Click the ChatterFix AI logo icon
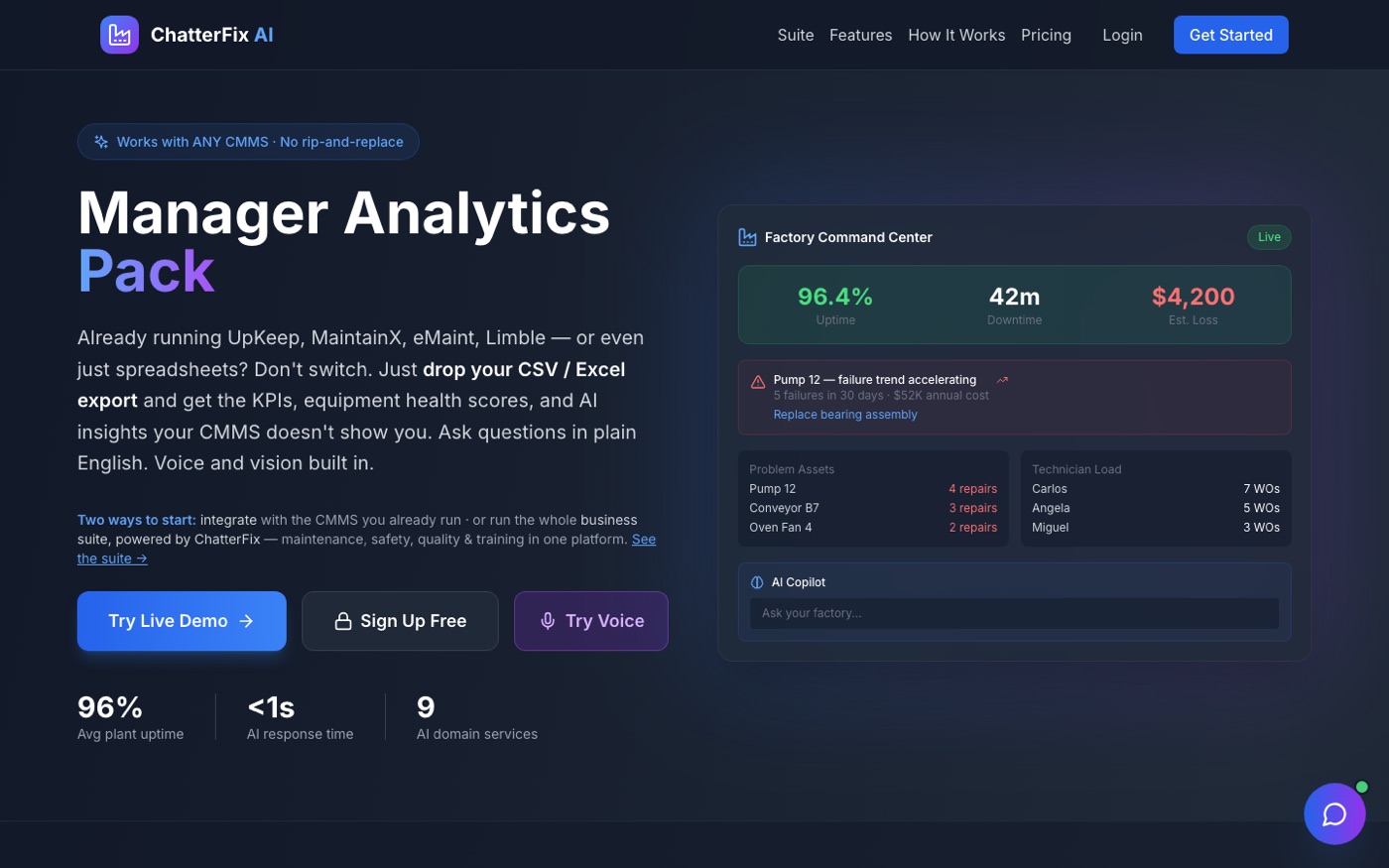Viewport: 1389px width, 868px height. pyautogui.click(x=119, y=35)
